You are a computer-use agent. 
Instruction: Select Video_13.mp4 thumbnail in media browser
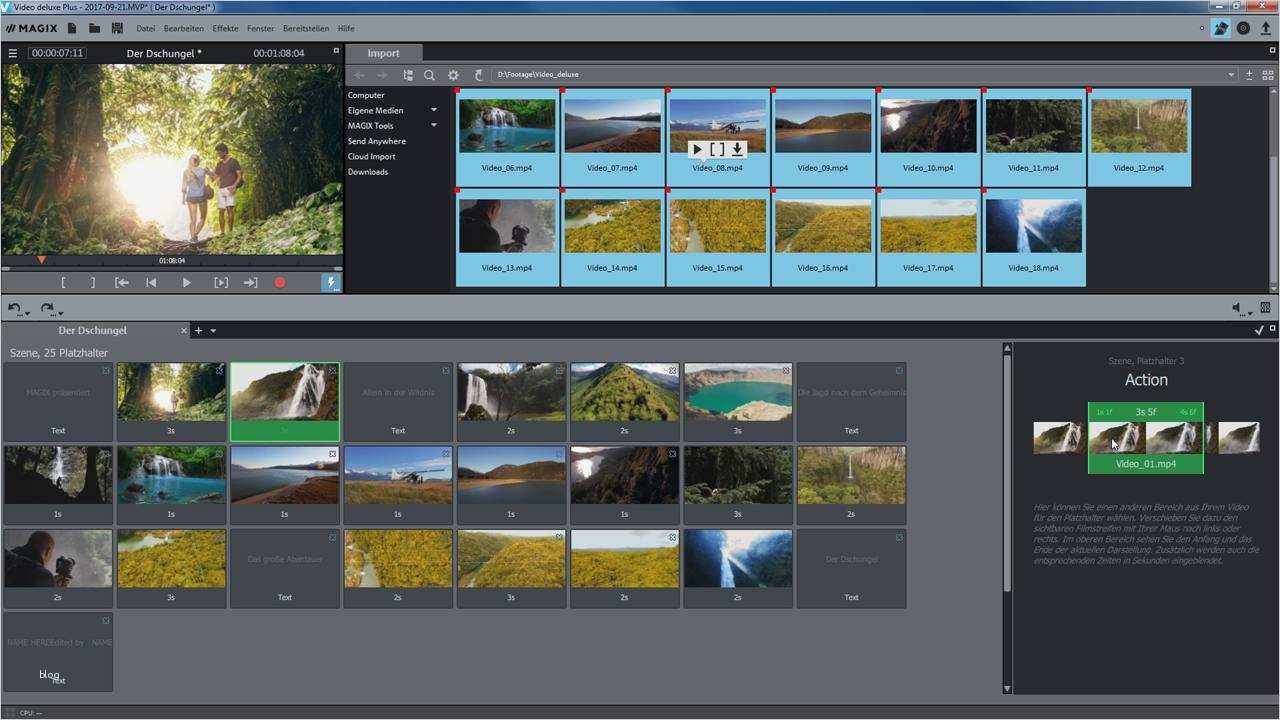point(507,238)
